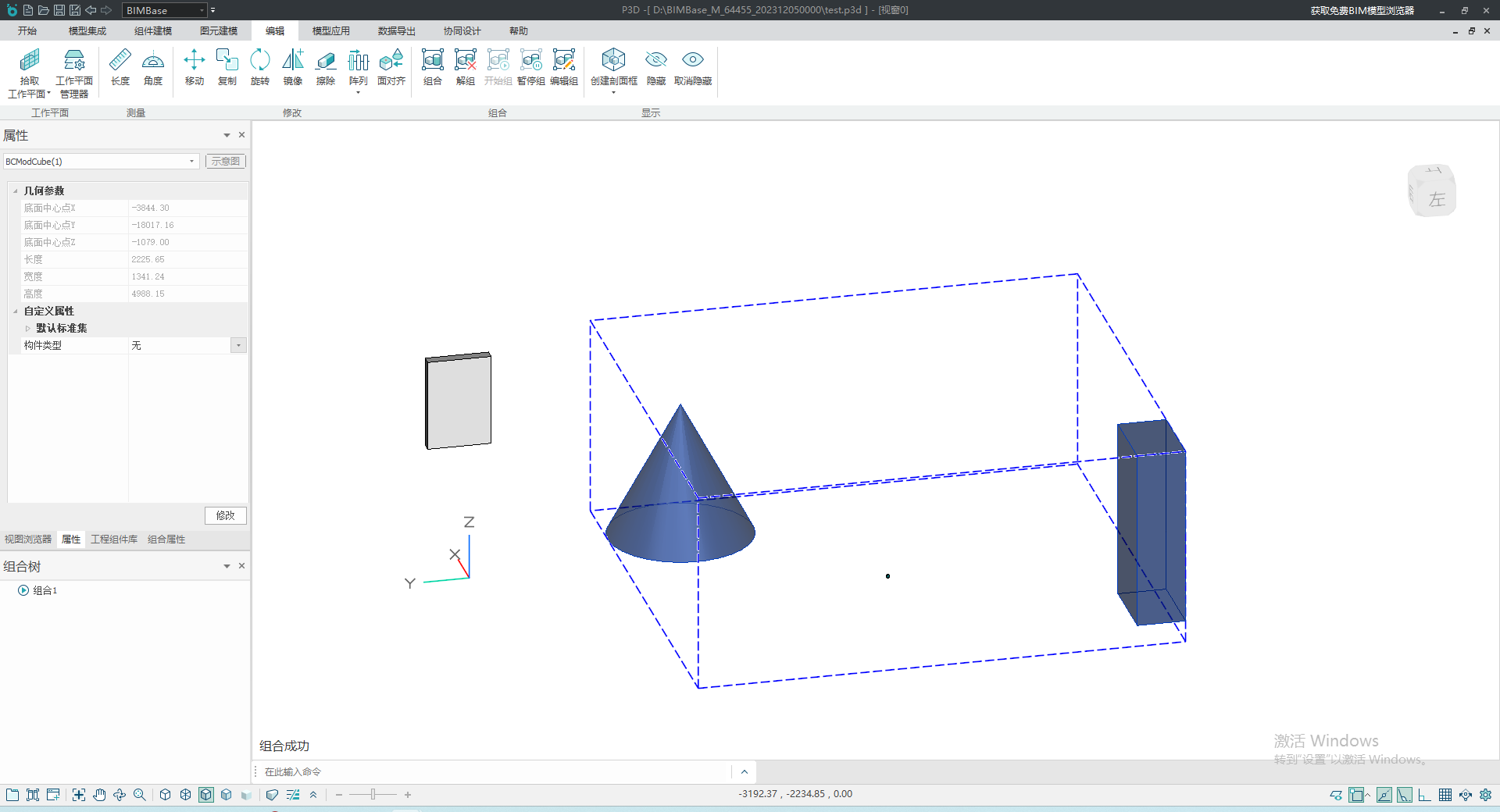Click the 复制 (Copy) tool icon
The width and height of the screenshot is (1500, 812).
coord(227,67)
